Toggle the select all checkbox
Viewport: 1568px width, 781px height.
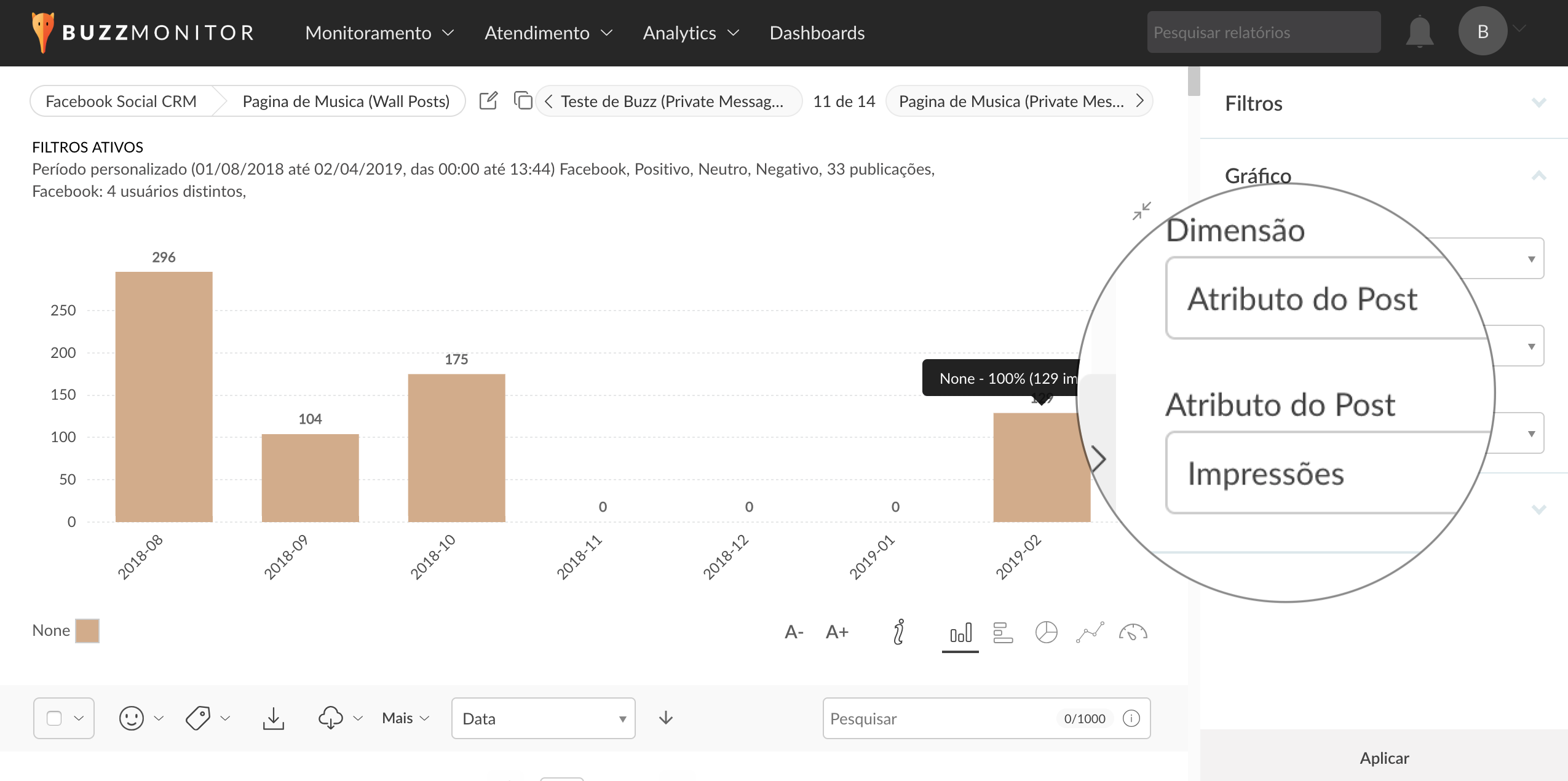[54, 718]
